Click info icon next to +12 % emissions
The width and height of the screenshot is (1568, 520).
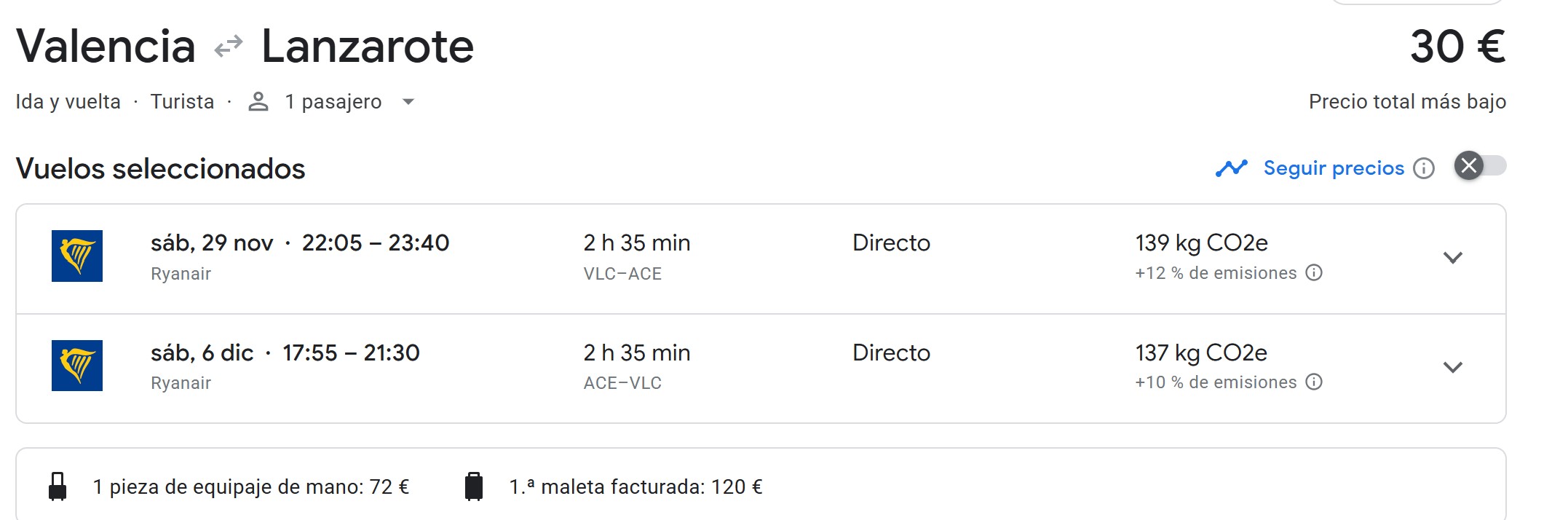coord(1314,273)
